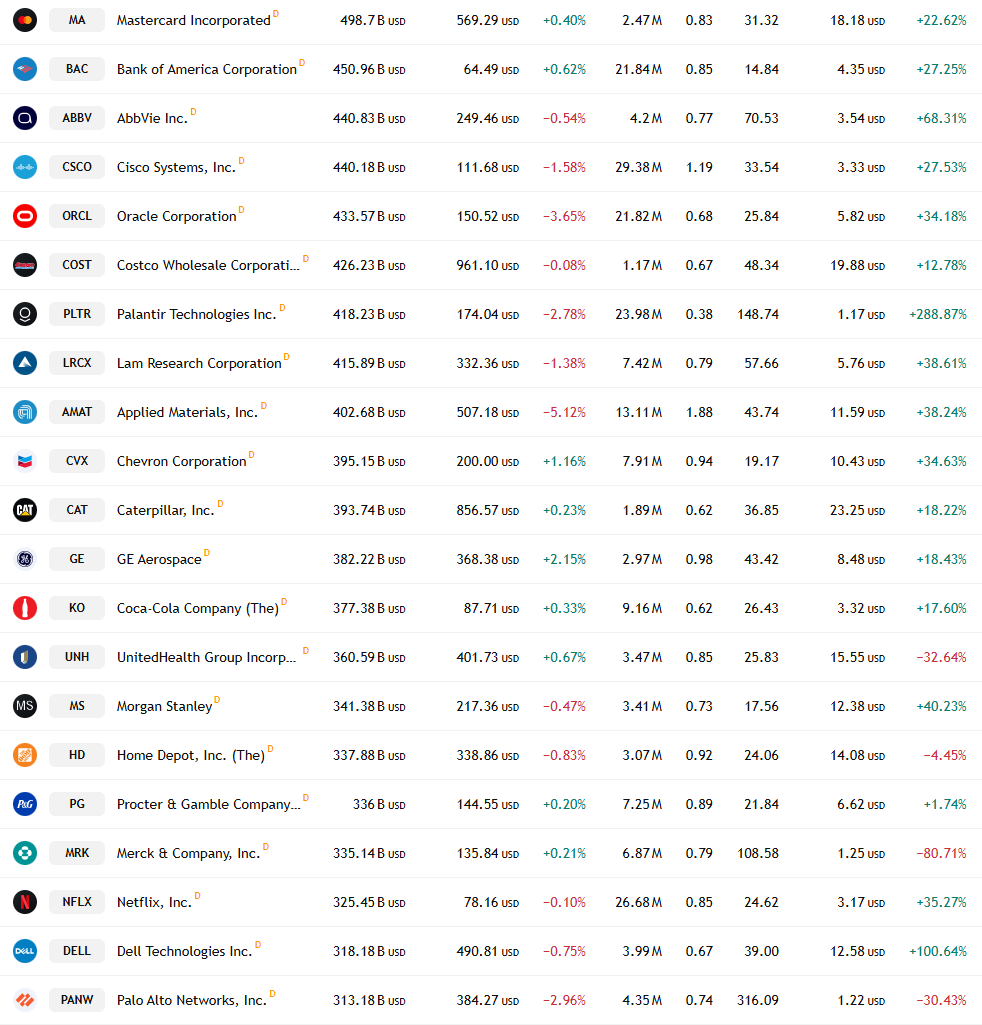Click UnitedHealth performance −32.64%
This screenshot has height=1025, width=982.
click(941, 658)
